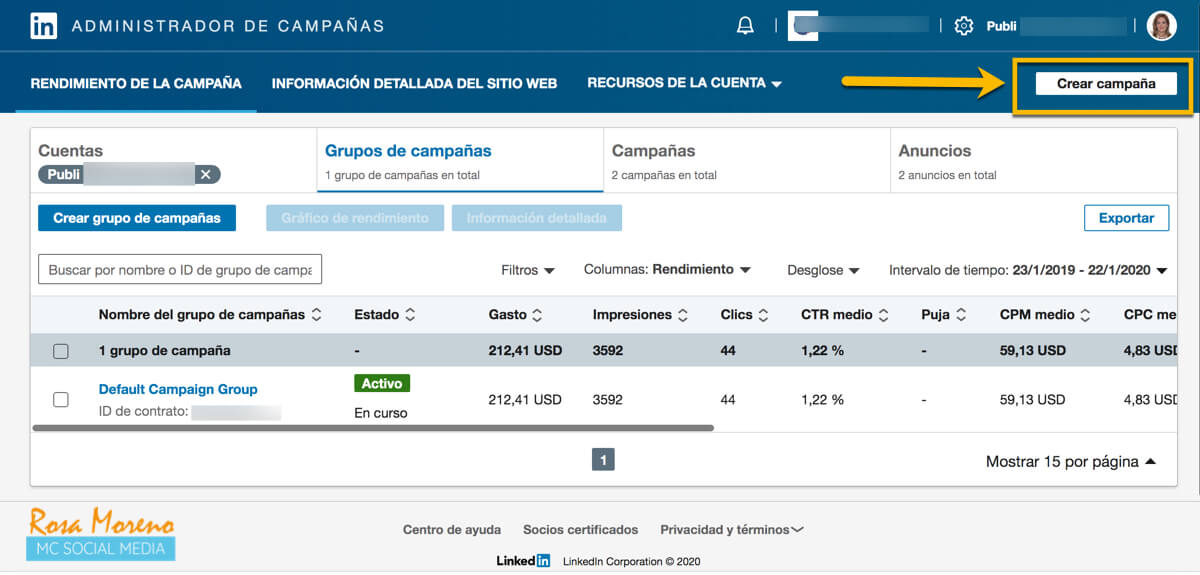
Task: Expand Privacidad y términos menu
Action: click(732, 530)
